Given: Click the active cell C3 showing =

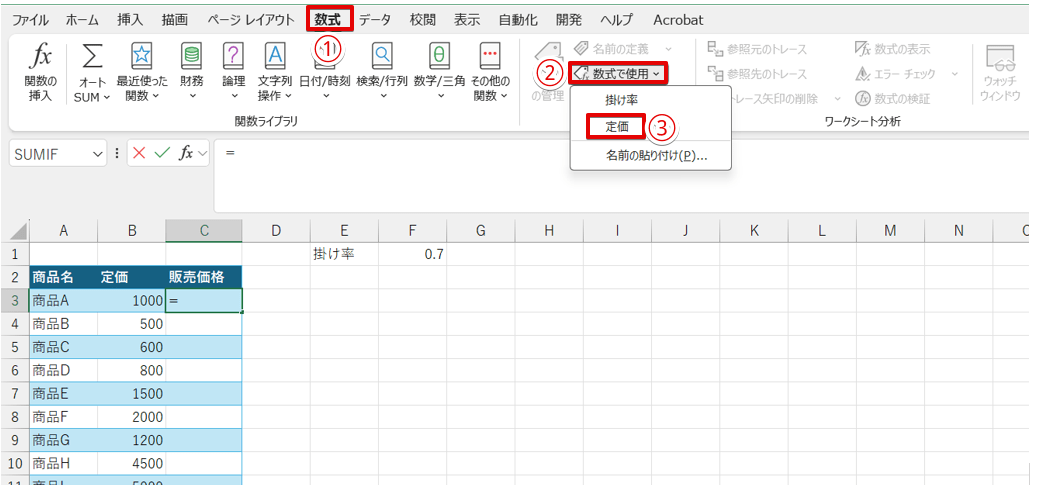Looking at the screenshot, I should tap(204, 300).
